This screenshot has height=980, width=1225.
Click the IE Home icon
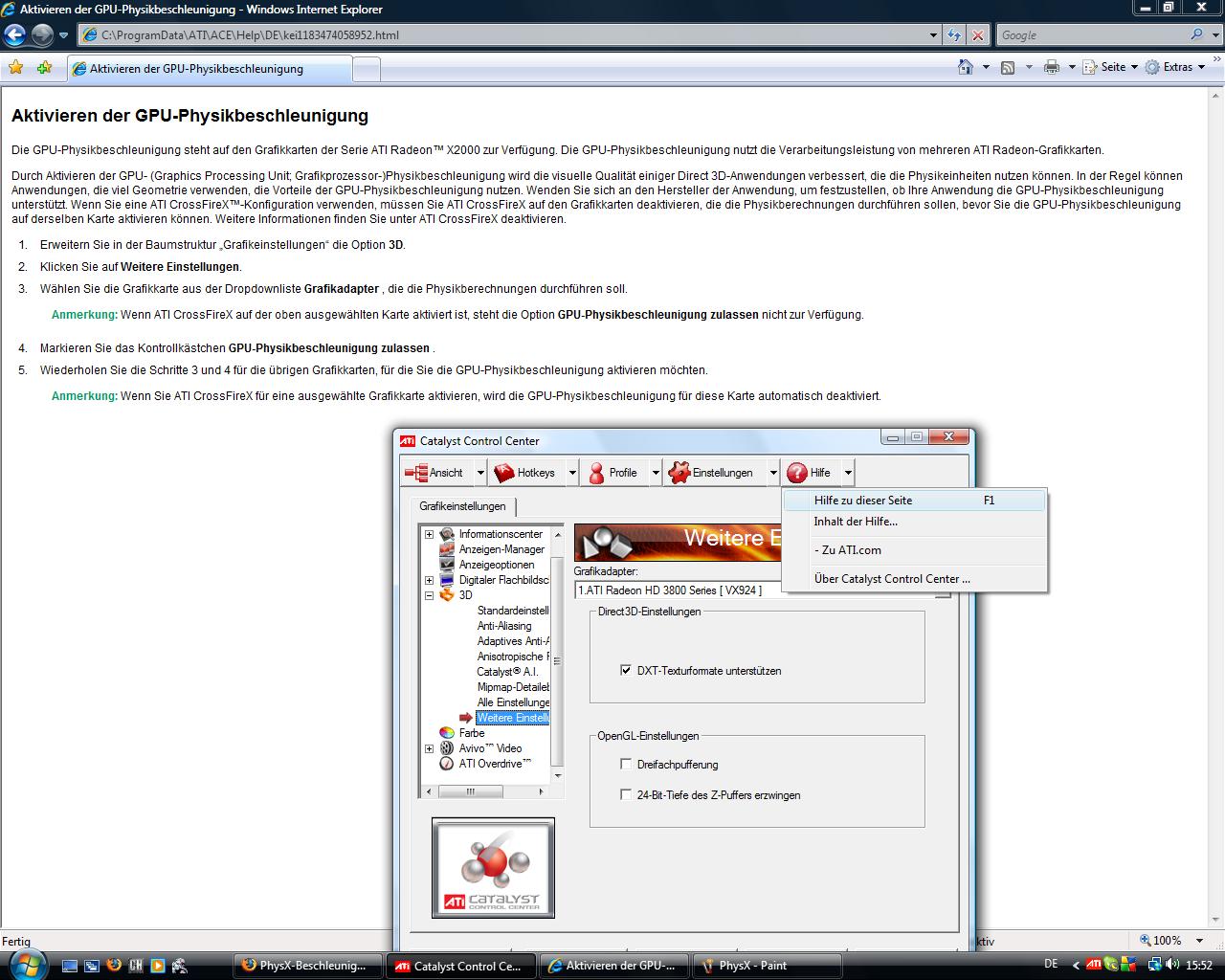pyautogui.click(x=967, y=67)
